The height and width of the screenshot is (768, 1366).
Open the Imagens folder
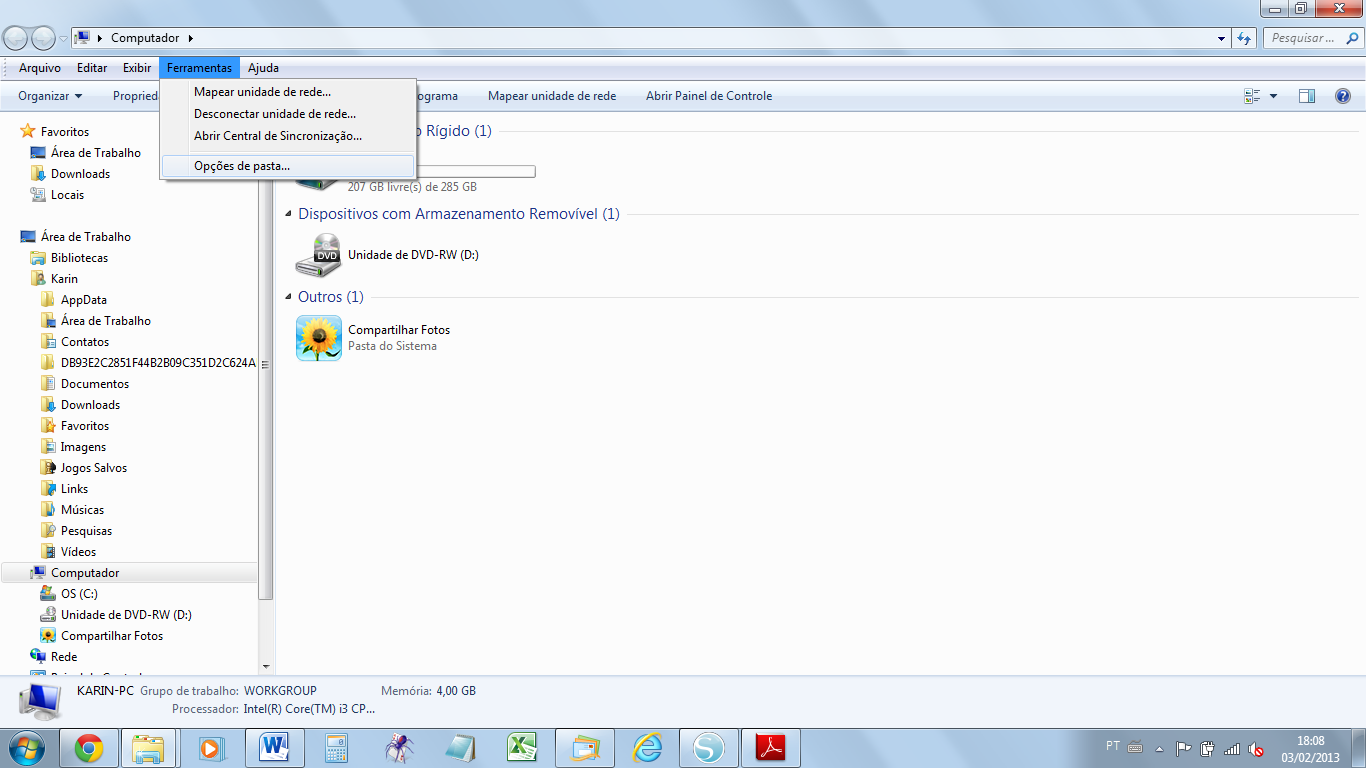[83, 447]
